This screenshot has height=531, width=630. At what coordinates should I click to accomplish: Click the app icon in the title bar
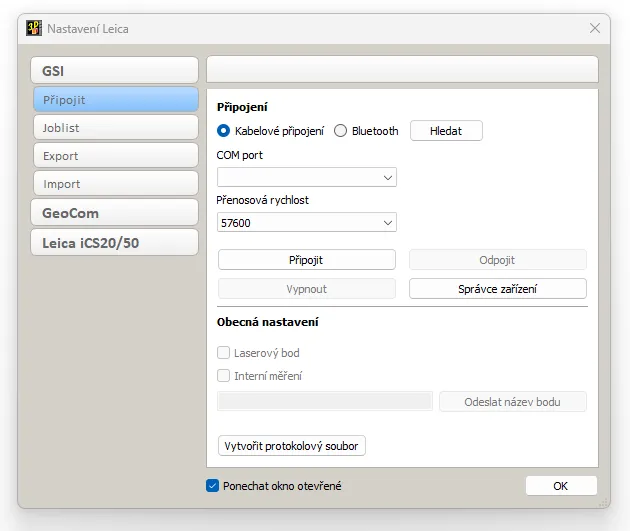coord(34,28)
